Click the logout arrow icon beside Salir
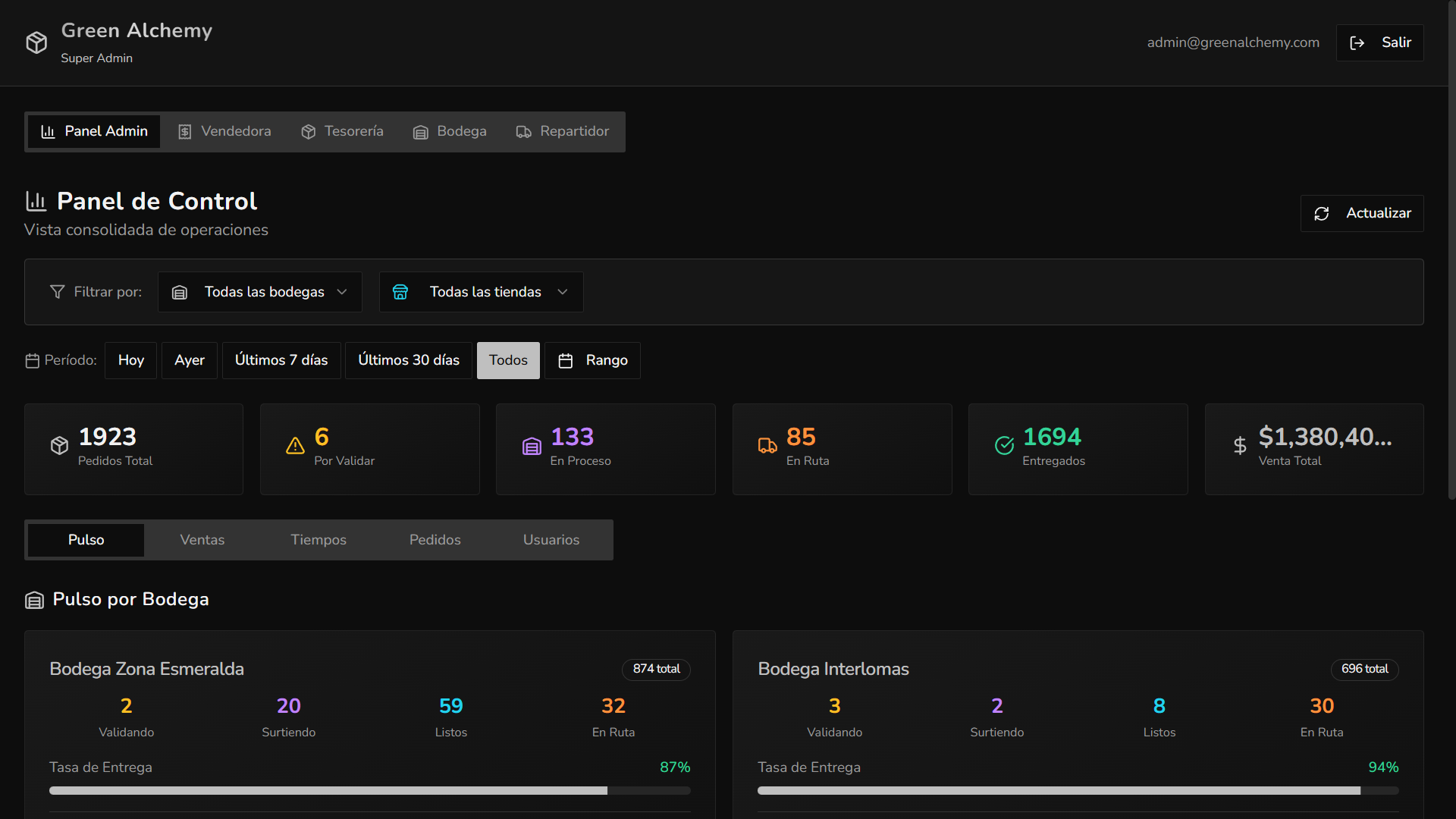The height and width of the screenshot is (819, 1456). pyautogui.click(x=1357, y=43)
